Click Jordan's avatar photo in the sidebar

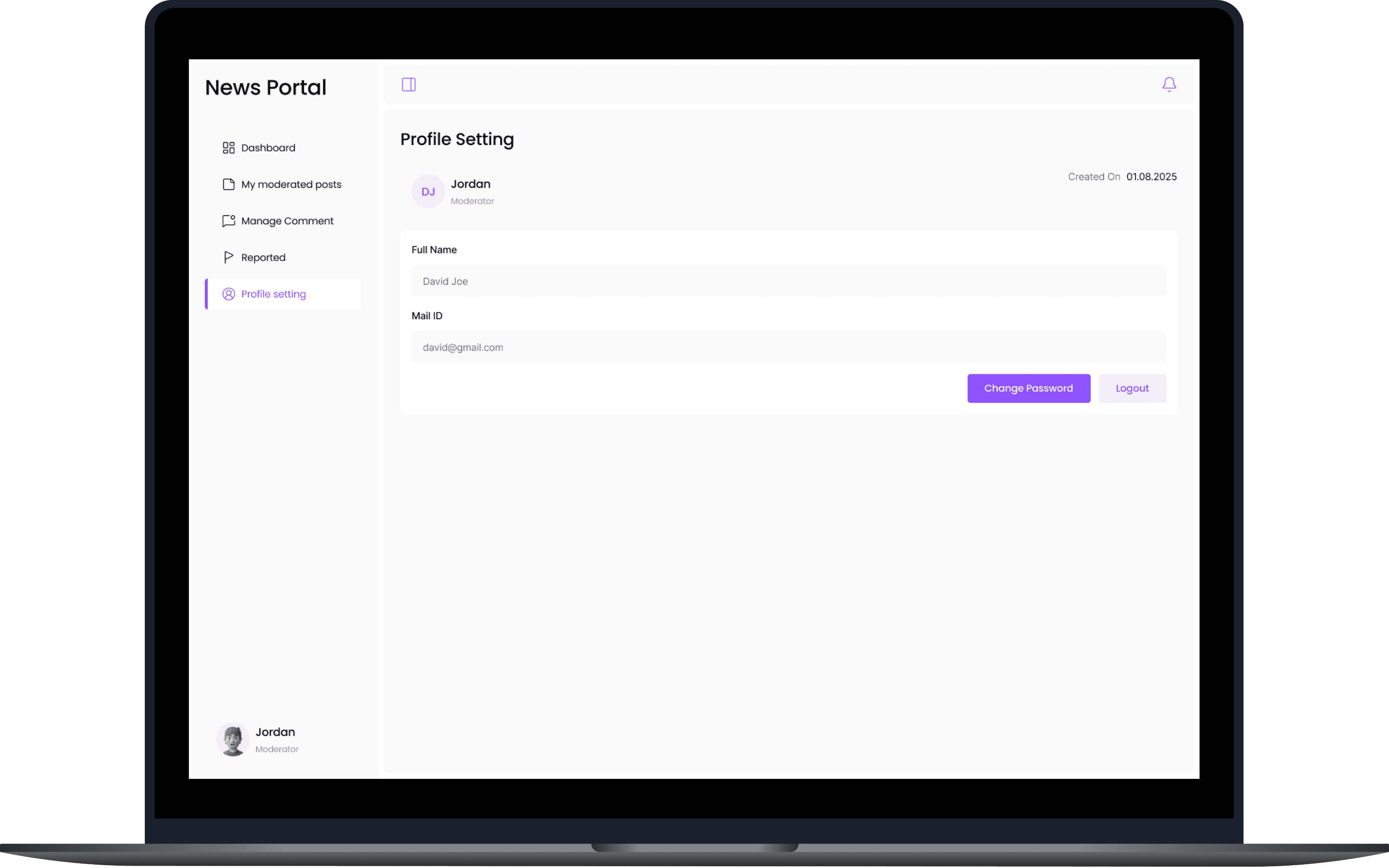point(233,740)
